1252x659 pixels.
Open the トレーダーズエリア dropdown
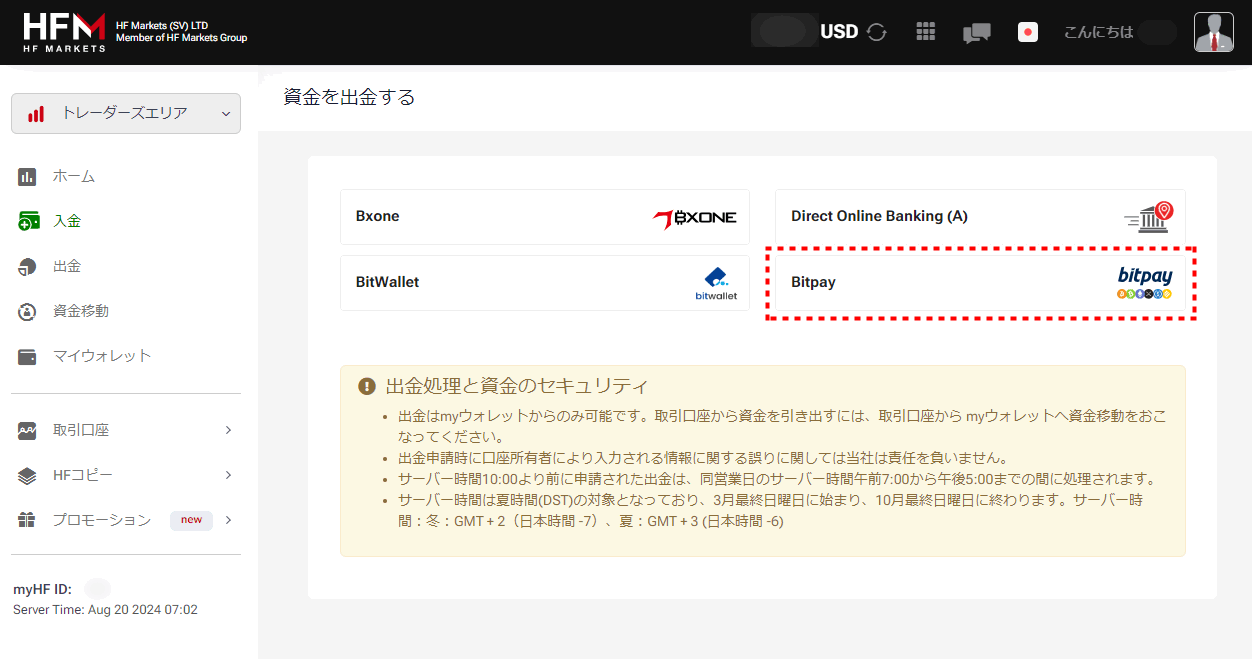click(126, 113)
